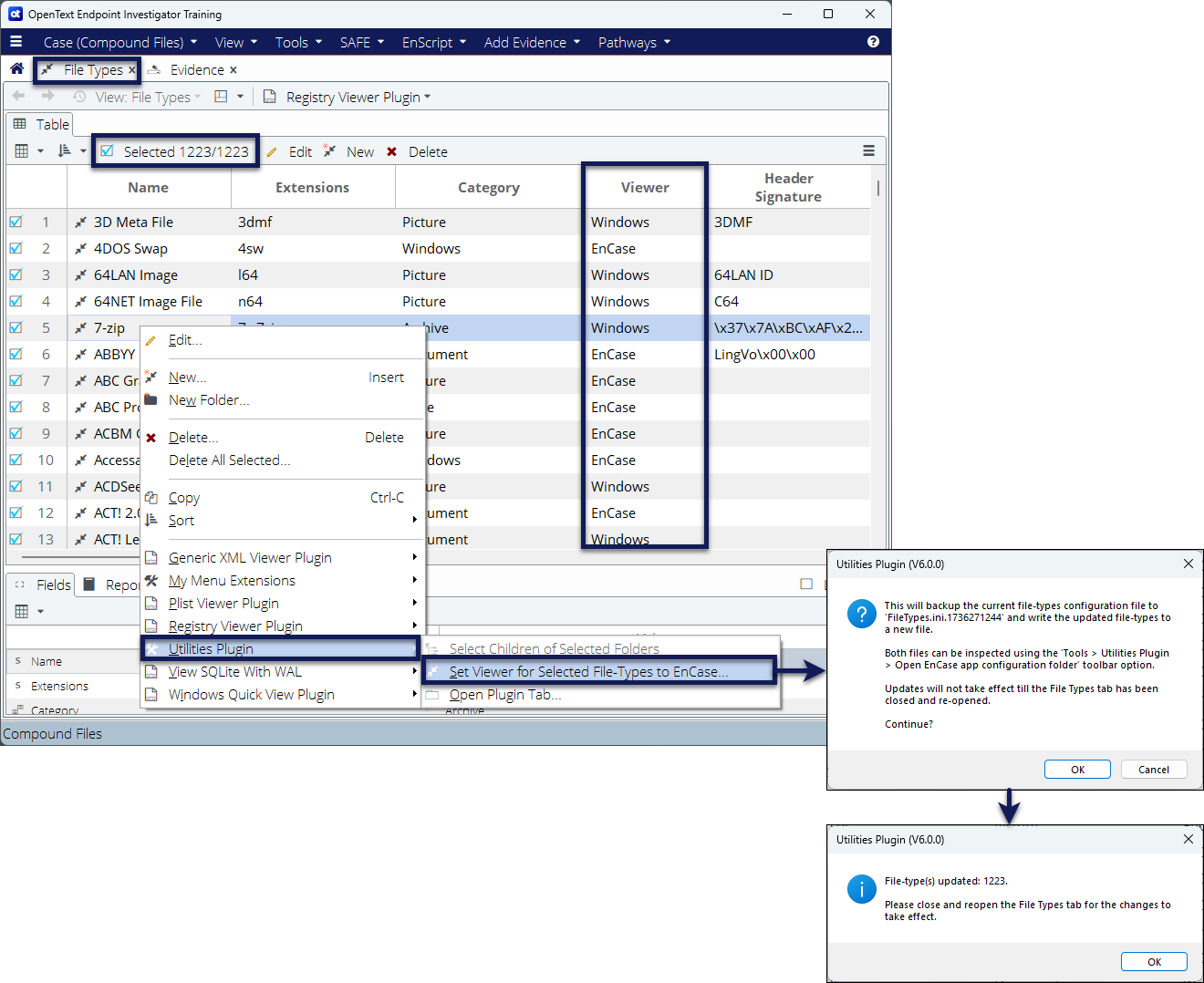Navigate forward with the right arrow
This screenshot has height=983, width=1204.
(47, 97)
